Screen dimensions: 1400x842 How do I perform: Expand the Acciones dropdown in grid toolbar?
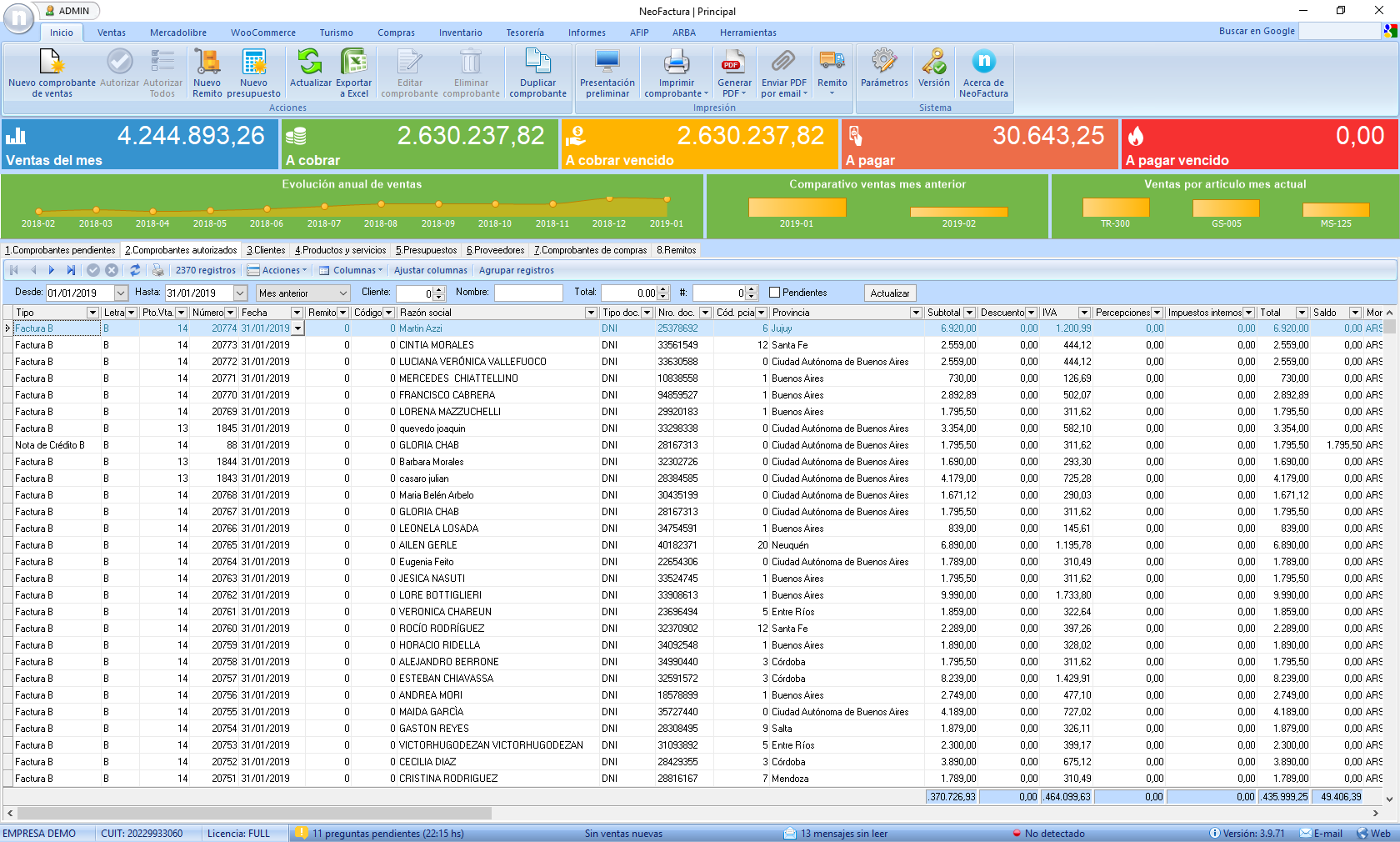(282, 270)
